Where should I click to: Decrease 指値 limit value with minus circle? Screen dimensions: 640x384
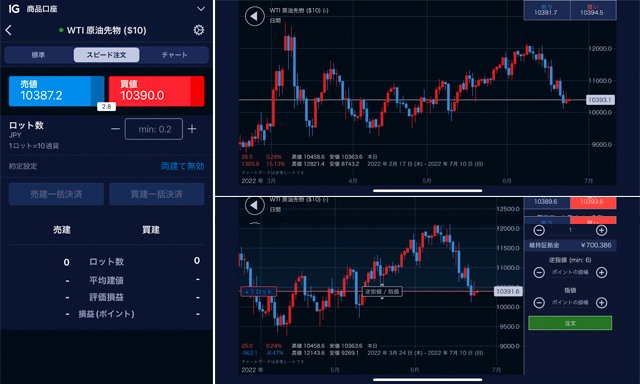tap(539, 303)
